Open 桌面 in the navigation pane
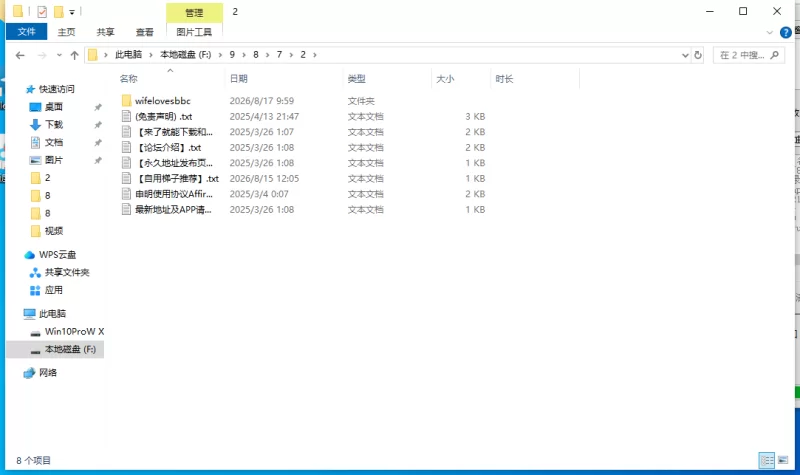800x475 pixels. click(54, 107)
